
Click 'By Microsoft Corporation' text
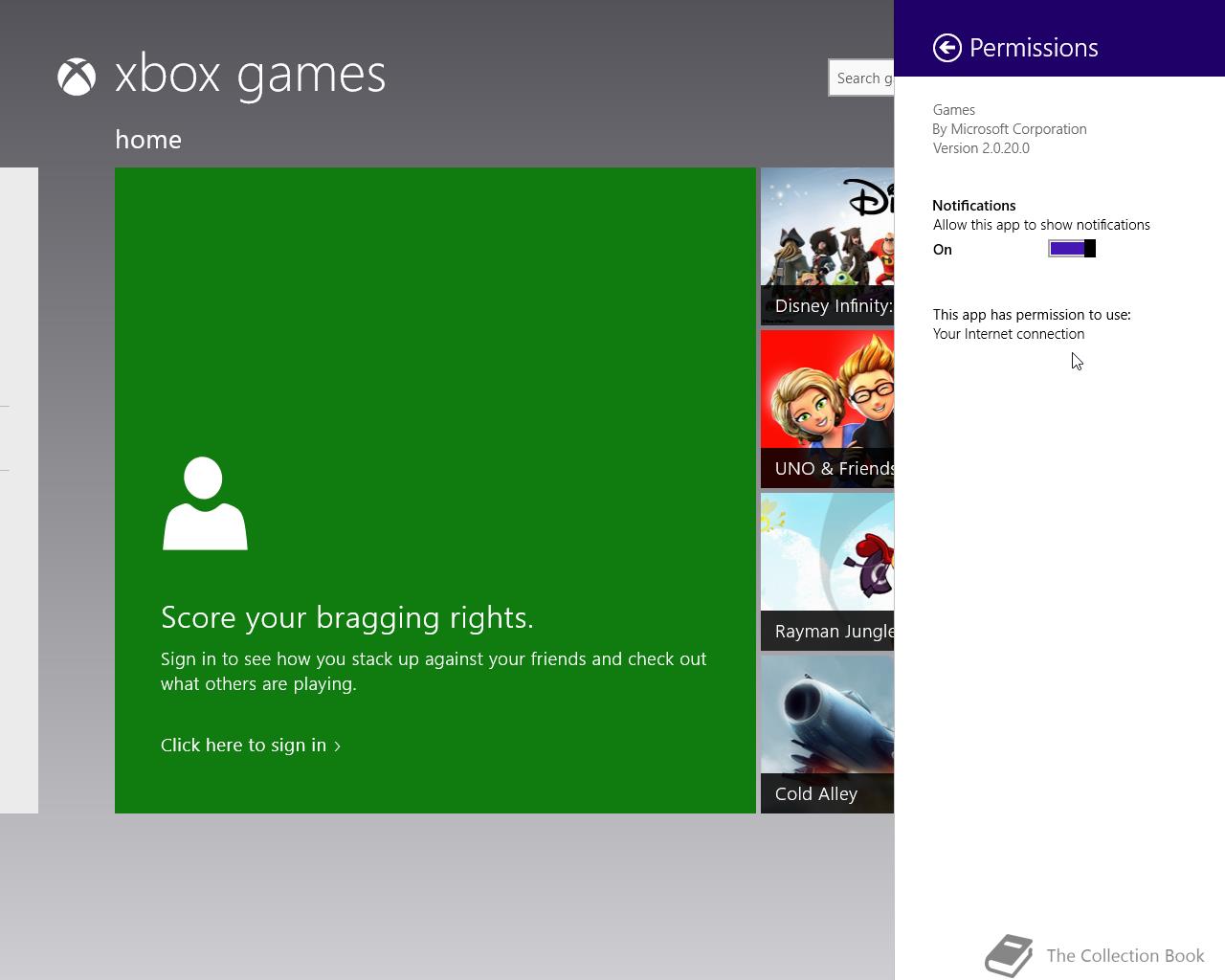[x=1010, y=129]
